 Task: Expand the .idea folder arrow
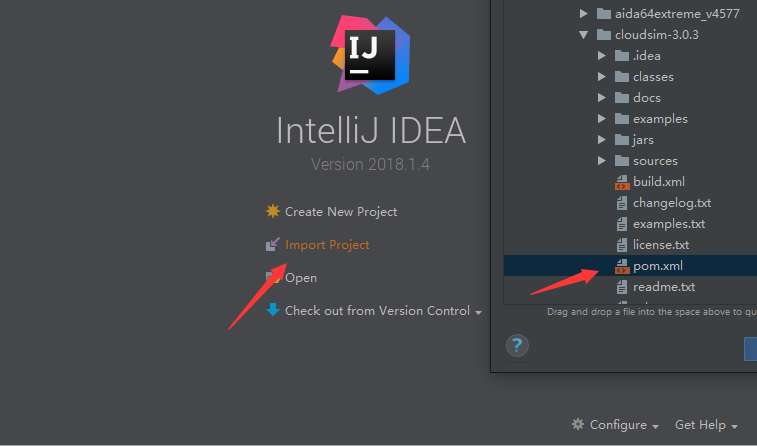[602, 56]
